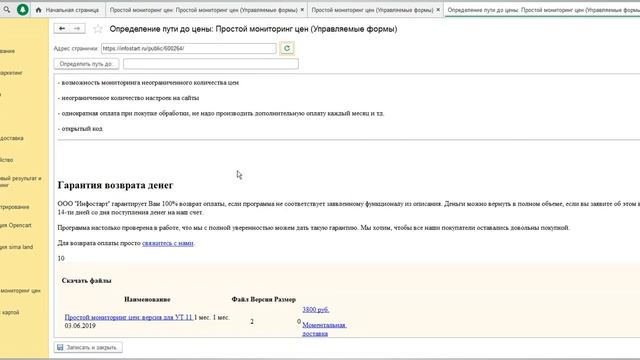Viewport: 640px width, 360px height.
Task: Click the line - открытый код
Action: point(80,129)
